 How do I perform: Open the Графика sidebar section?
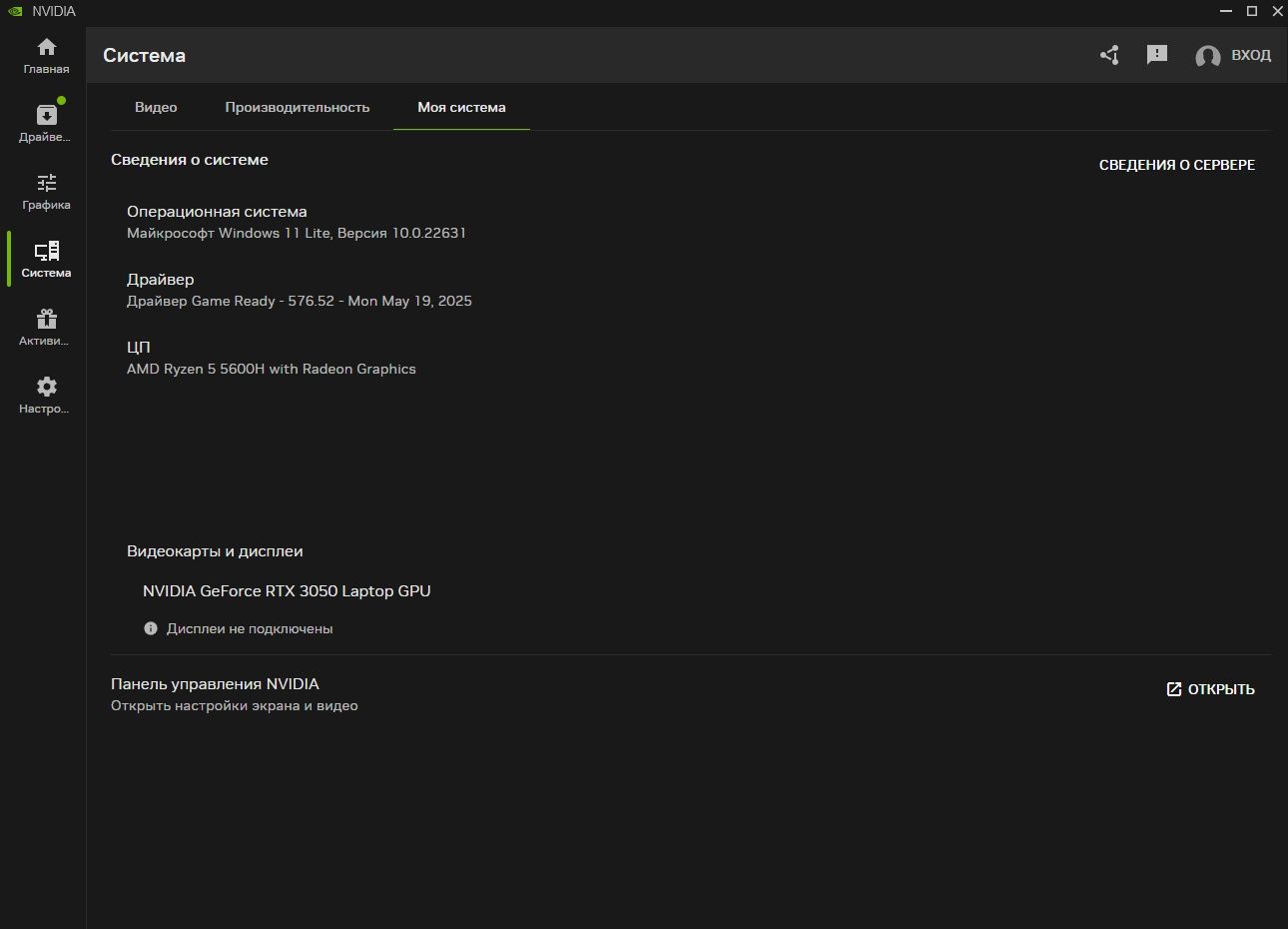point(46,192)
